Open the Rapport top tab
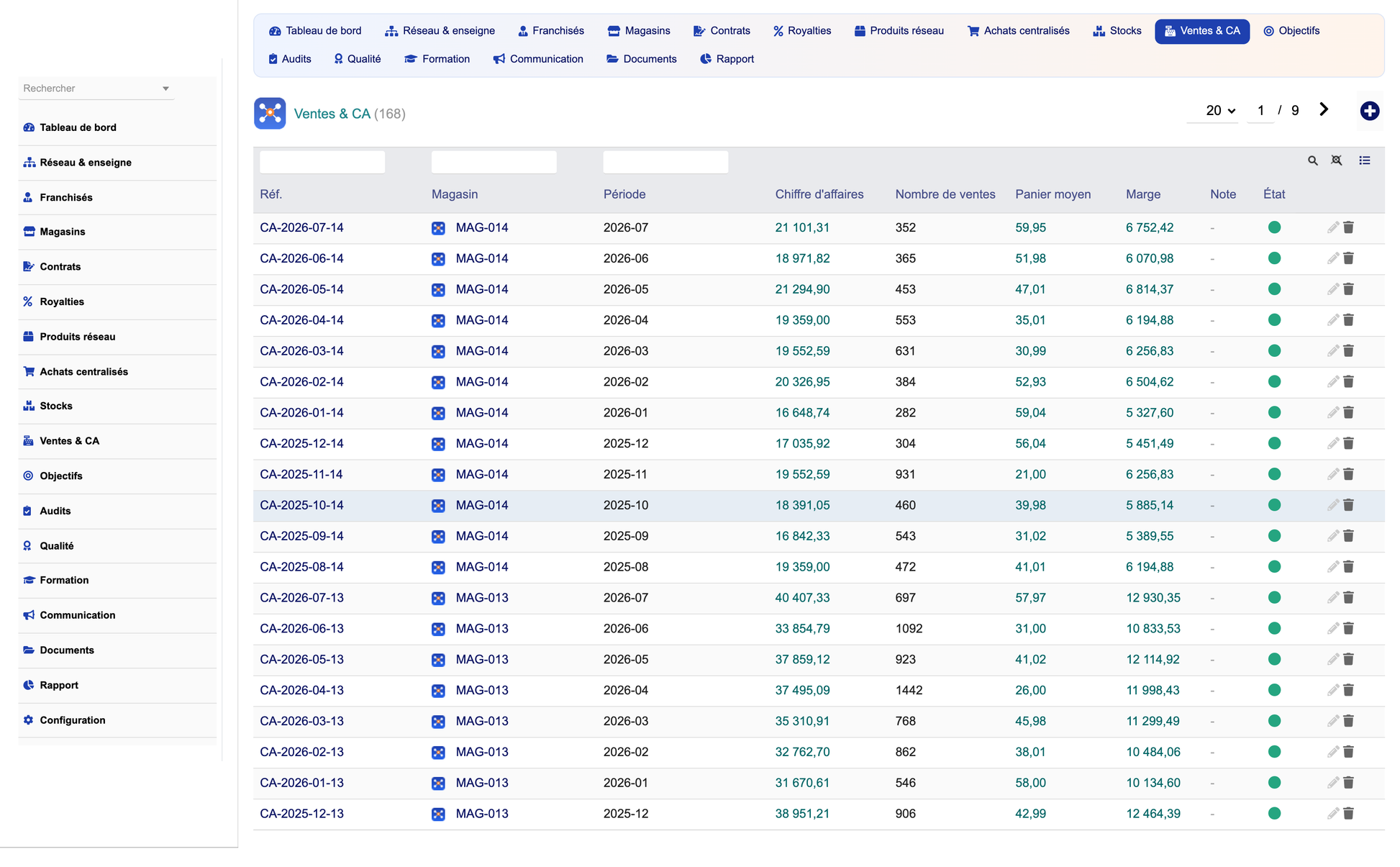Screen dimensions: 1400x867 727,59
